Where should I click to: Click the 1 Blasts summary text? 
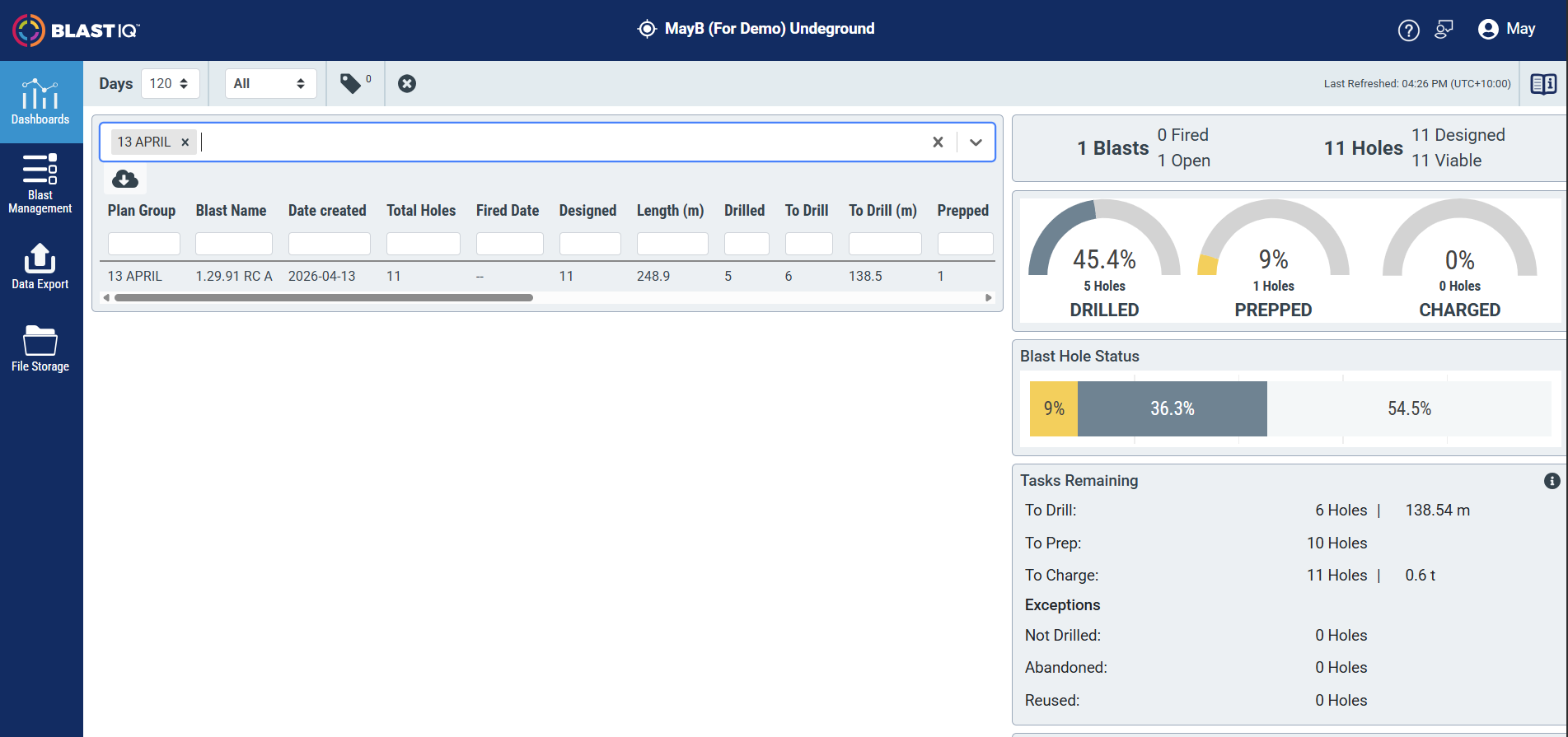pos(1112,148)
